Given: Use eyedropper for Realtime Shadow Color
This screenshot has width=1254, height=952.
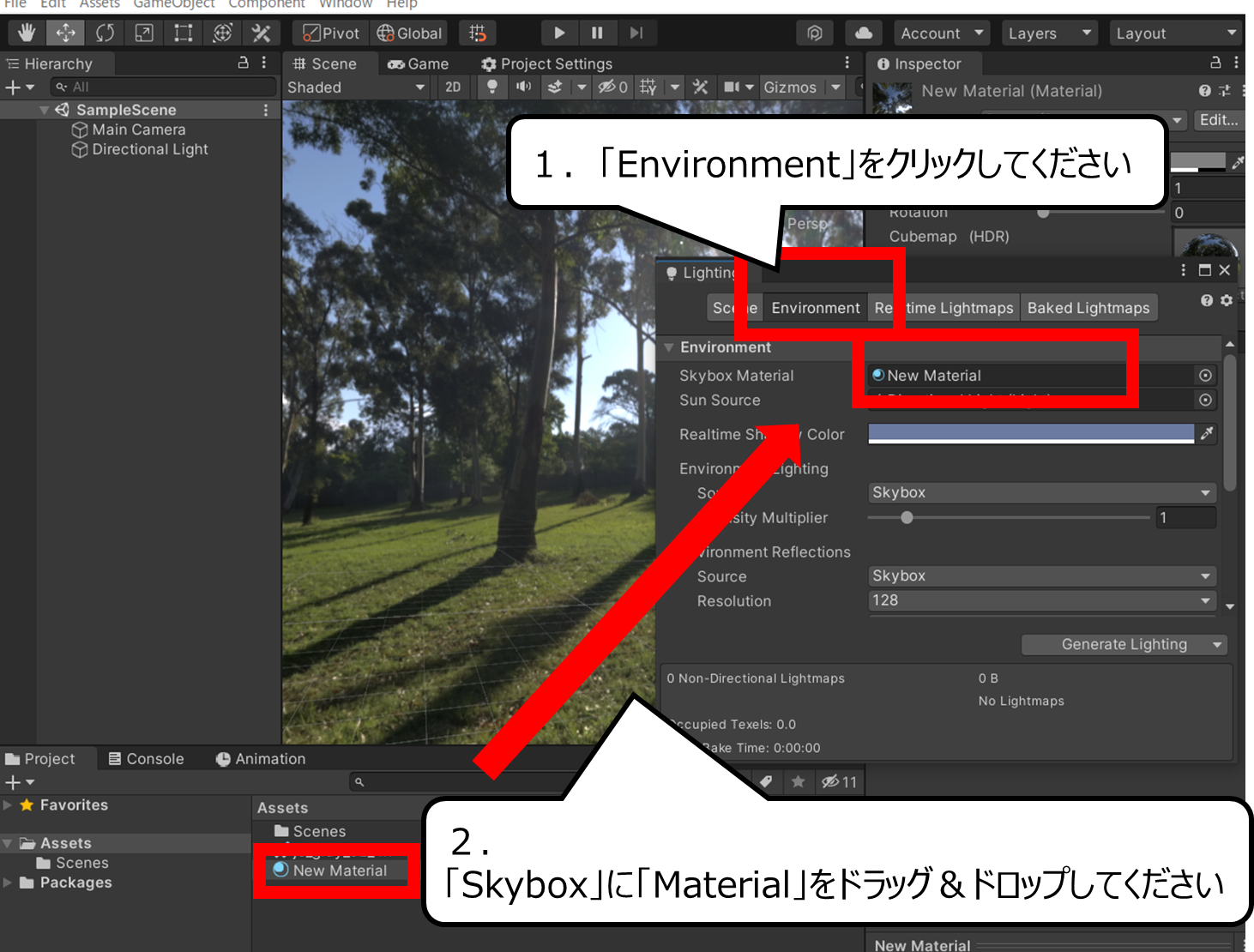Looking at the screenshot, I should click(1207, 434).
